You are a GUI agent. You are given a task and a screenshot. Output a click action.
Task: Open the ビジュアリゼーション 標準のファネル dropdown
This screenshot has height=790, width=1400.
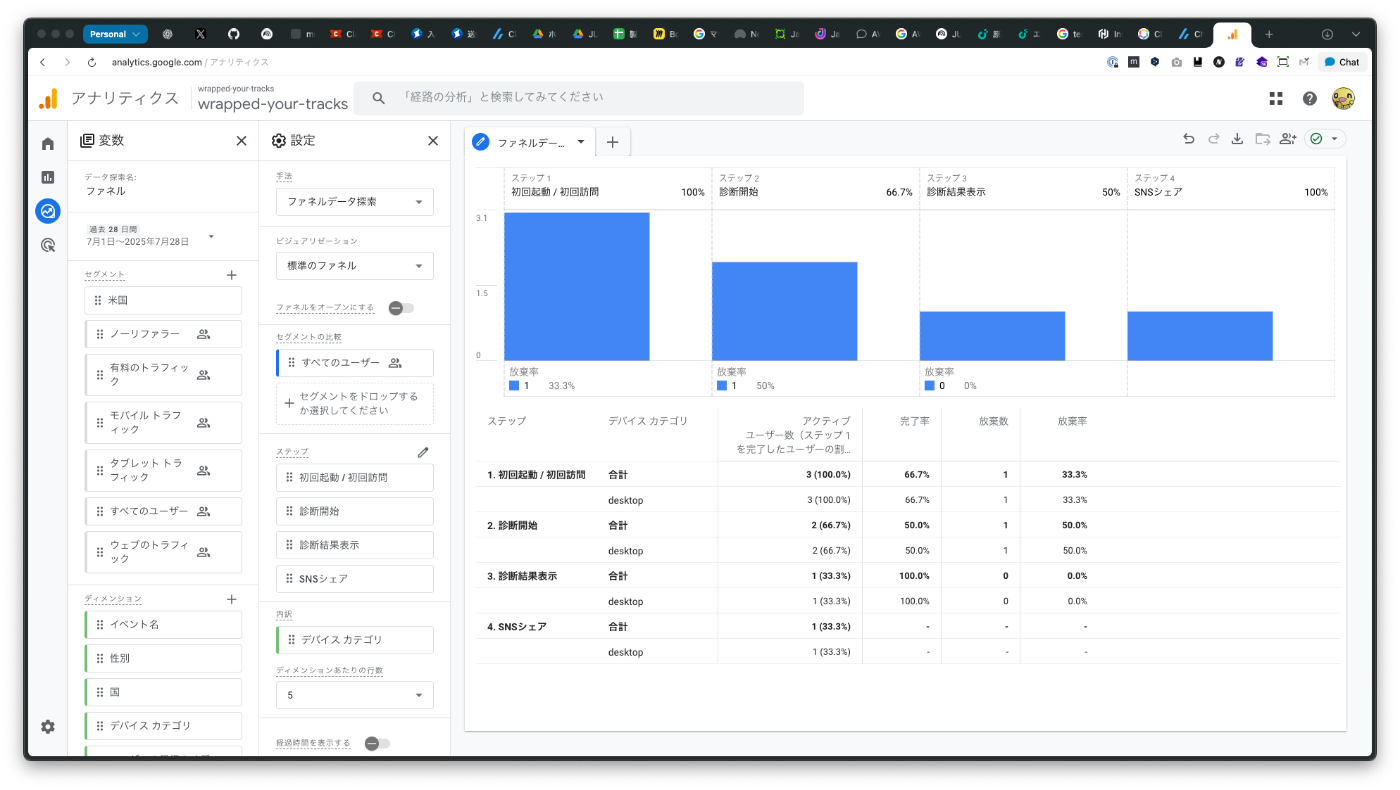(x=355, y=266)
